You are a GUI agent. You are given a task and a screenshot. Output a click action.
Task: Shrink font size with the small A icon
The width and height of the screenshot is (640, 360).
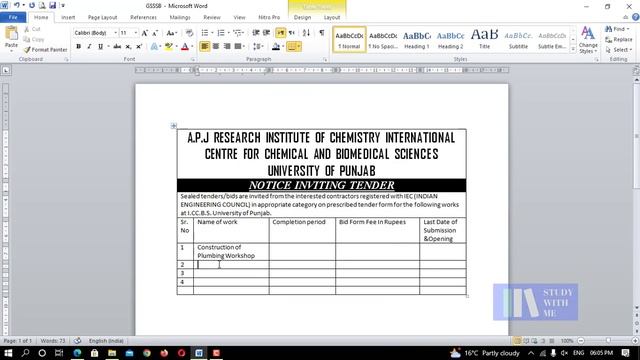[155, 33]
